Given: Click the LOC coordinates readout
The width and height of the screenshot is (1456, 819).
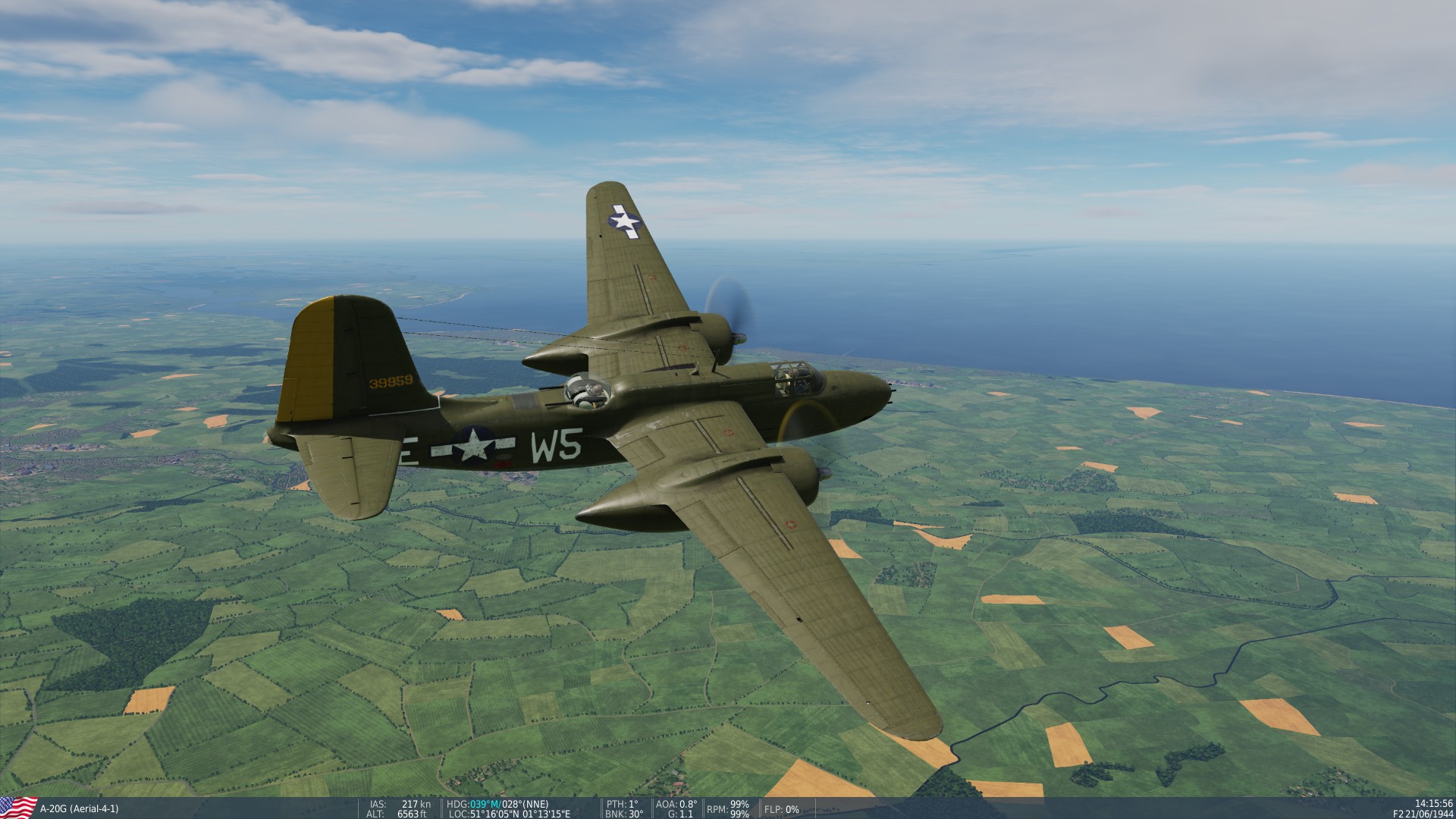Looking at the screenshot, I should pos(510,814).
